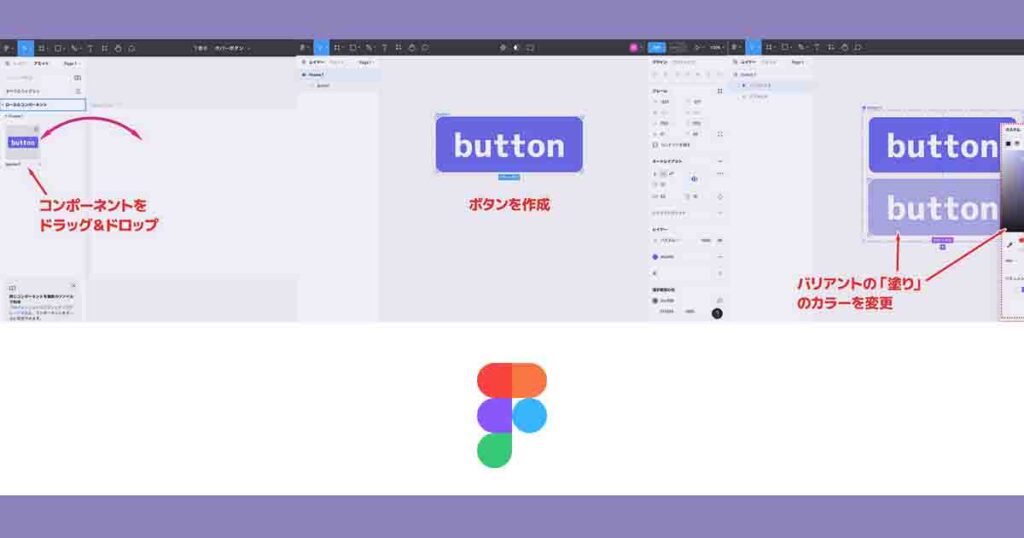Click the Present play icon

click(697, 48)
